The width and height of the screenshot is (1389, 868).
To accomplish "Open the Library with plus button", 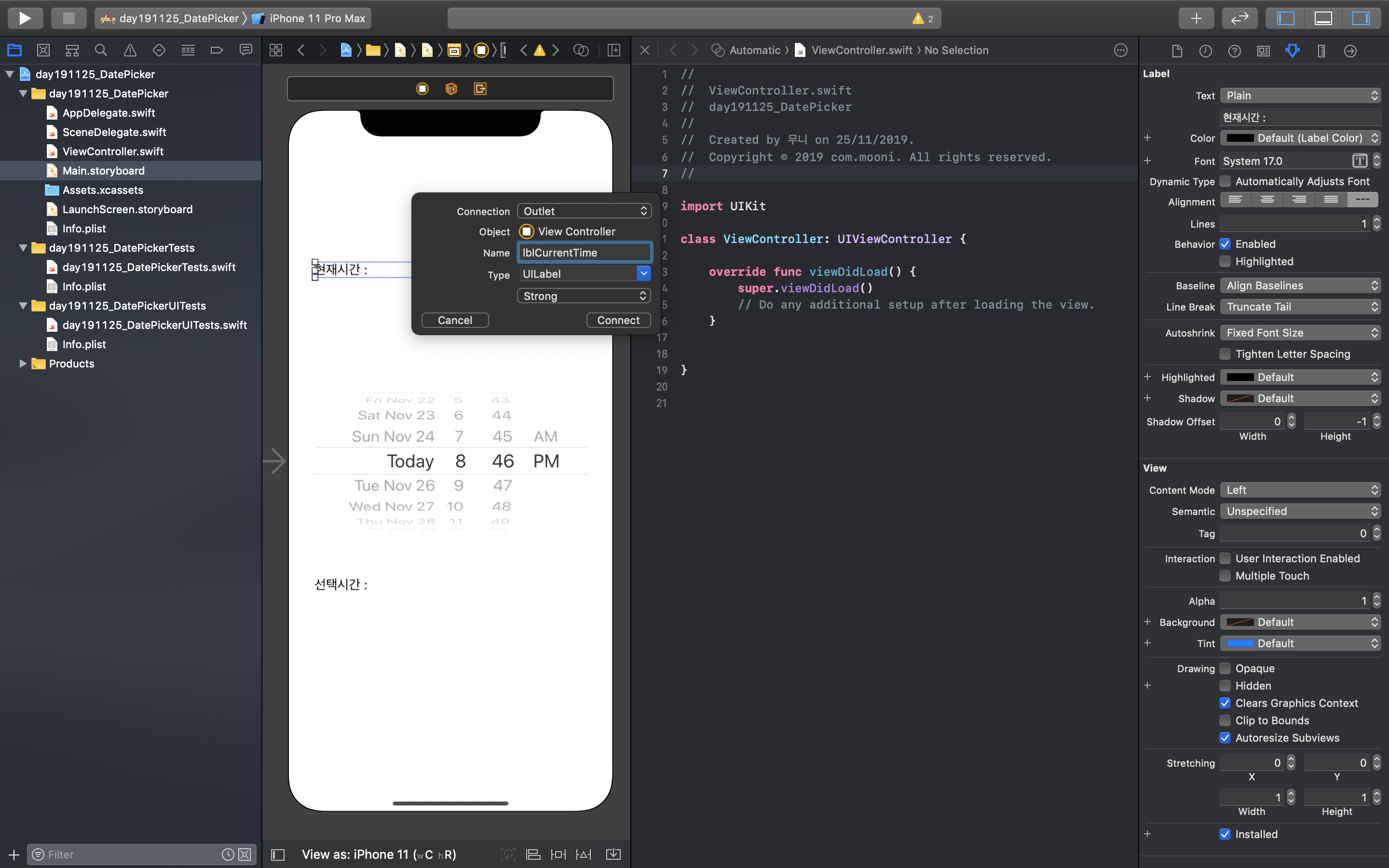I will 1196,18.
